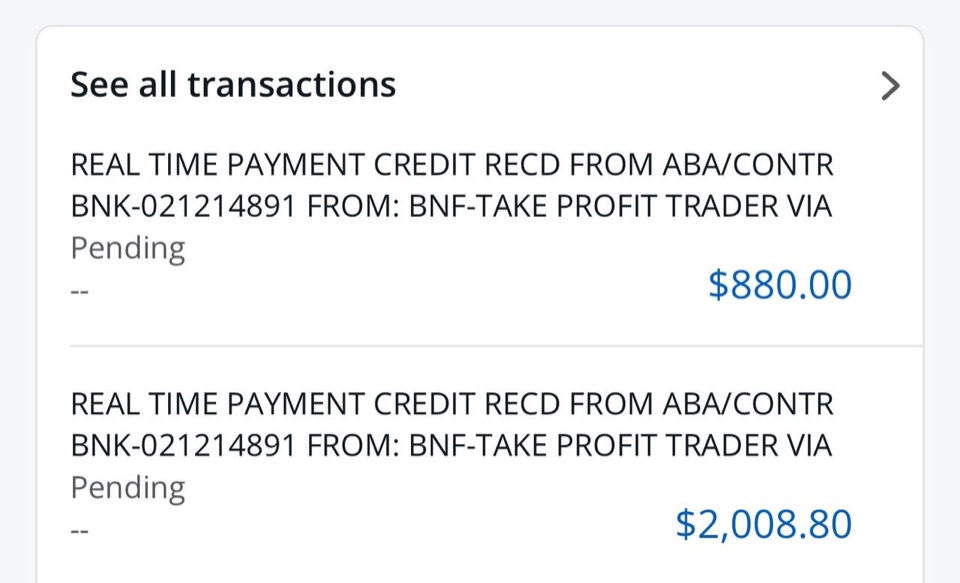Screen dimensions: 960x583
Task: Click the Pending status of the $880.00 payment
Action: [128, 249]
